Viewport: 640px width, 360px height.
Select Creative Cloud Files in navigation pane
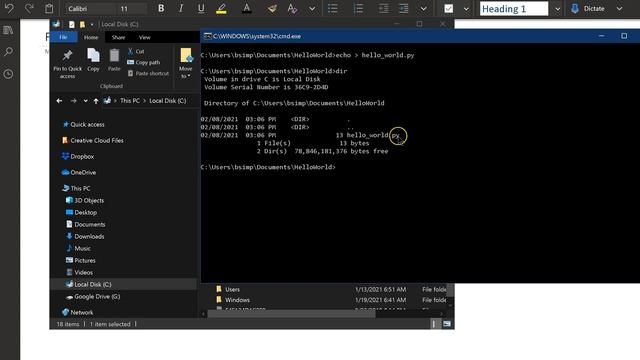[93, 140]
